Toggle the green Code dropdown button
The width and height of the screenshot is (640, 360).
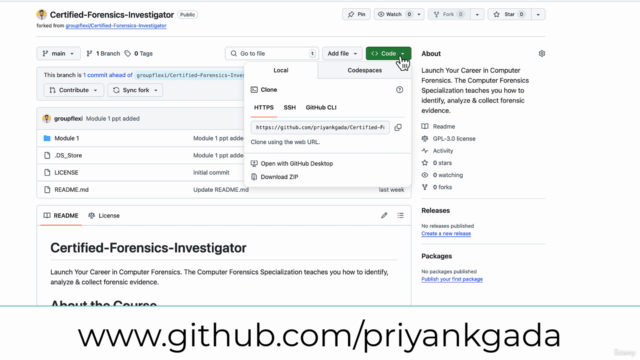click(x=388, y=53)
